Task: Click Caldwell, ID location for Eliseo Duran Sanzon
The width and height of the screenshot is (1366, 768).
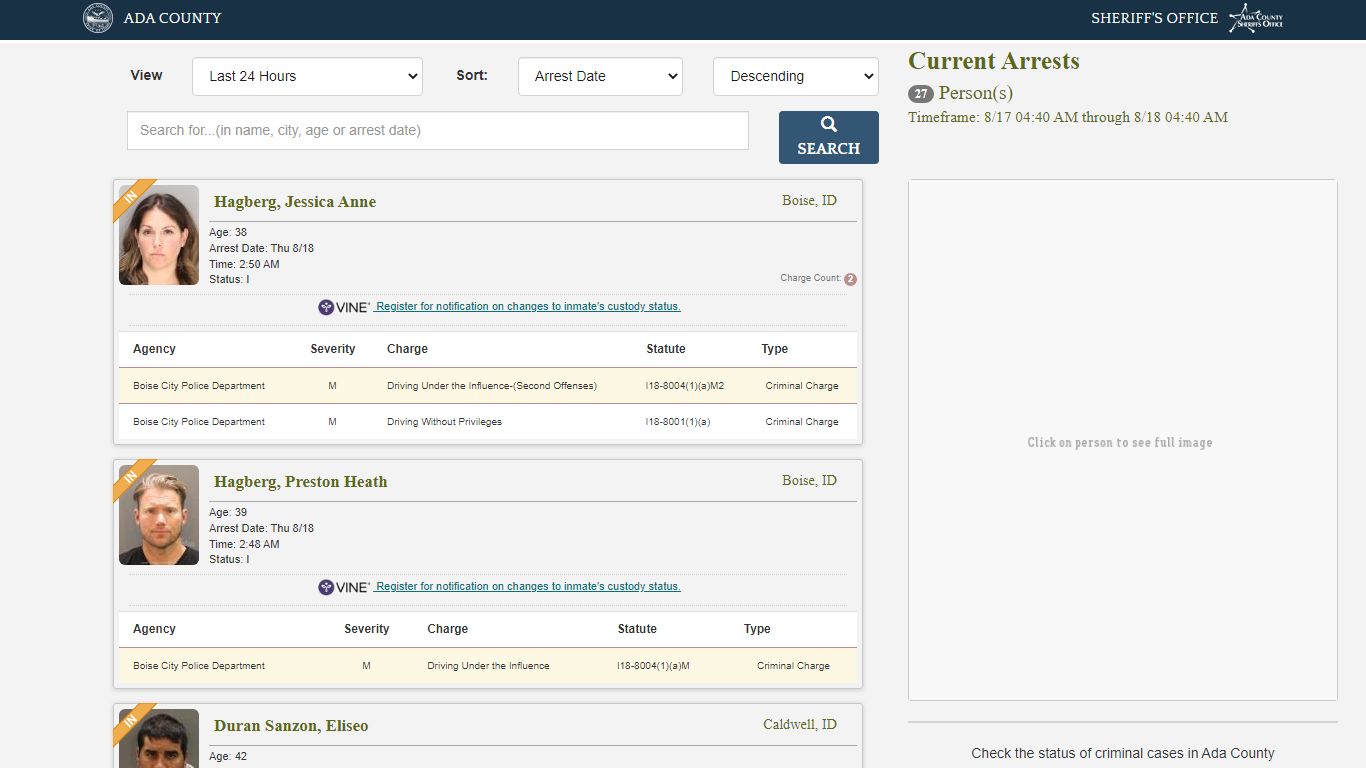Action: [800, 725]
